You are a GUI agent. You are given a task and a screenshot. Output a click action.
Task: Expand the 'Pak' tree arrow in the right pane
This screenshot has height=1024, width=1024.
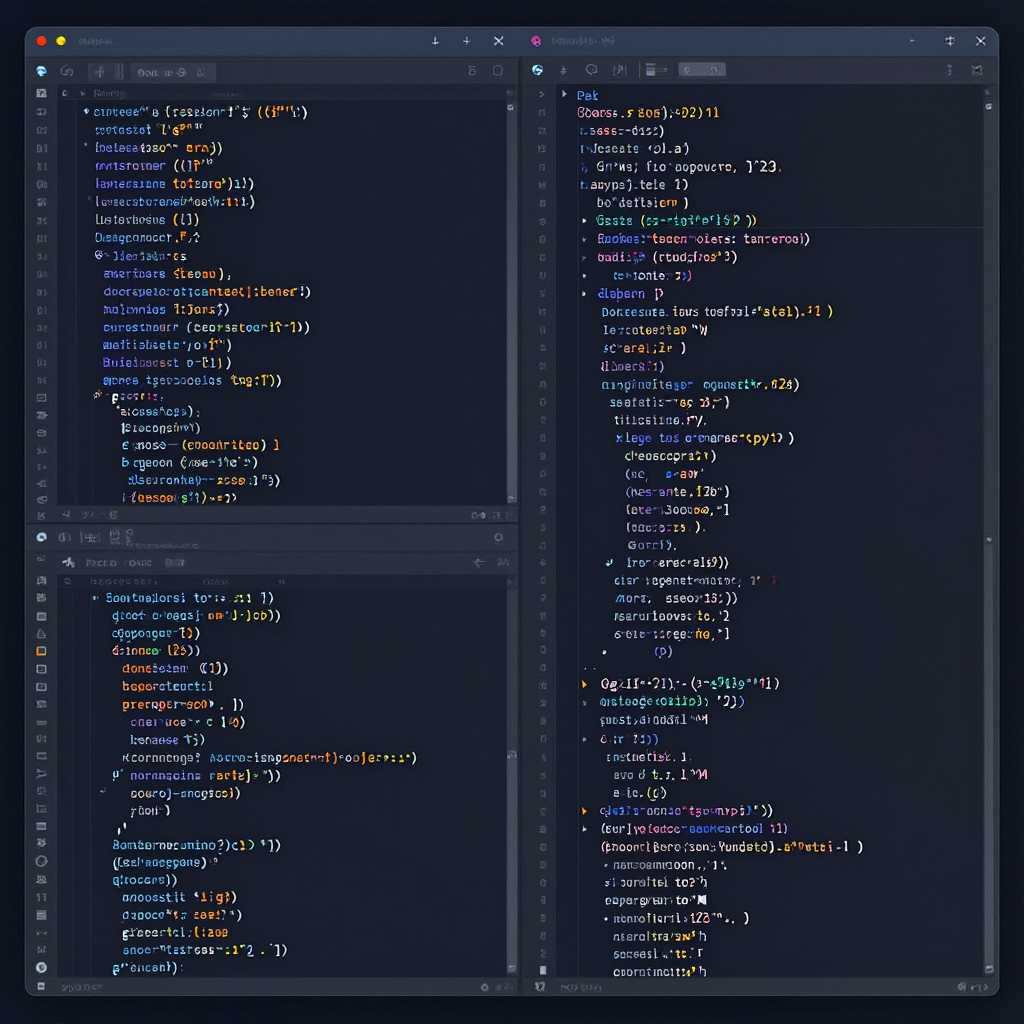tap(565, 95)
